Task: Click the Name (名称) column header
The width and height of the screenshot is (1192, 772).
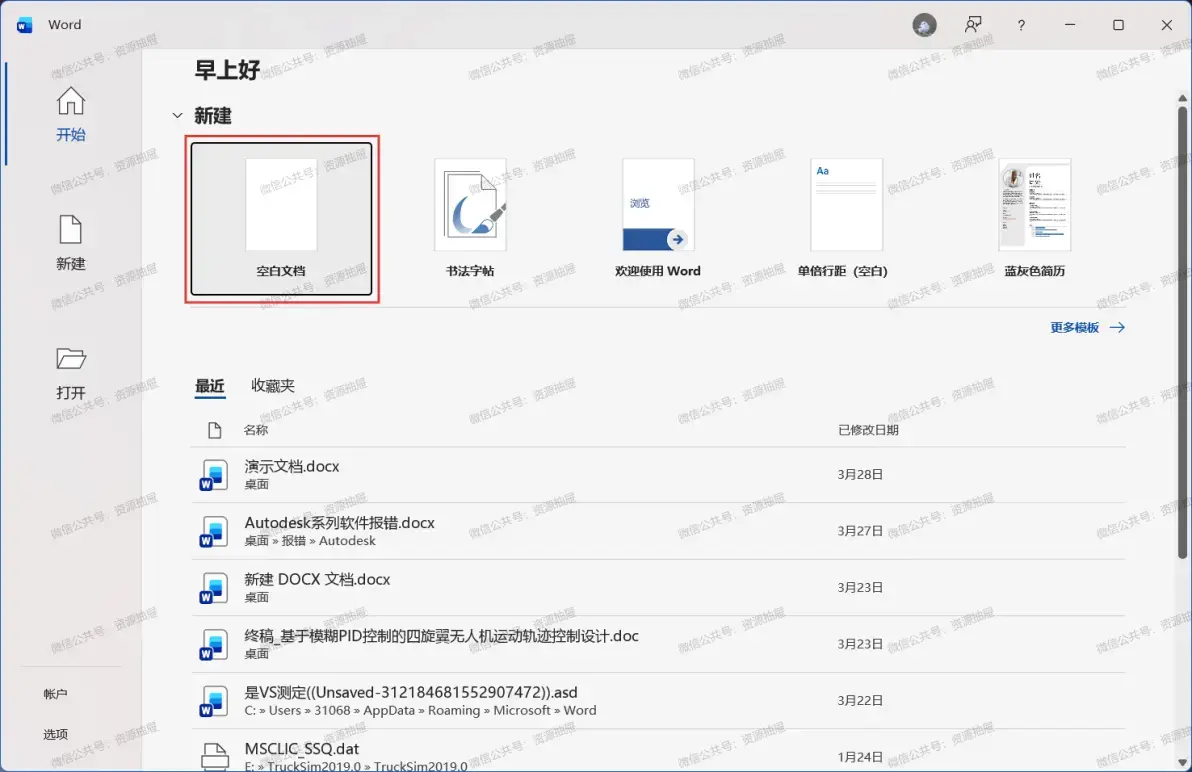Action: [255, 430]
